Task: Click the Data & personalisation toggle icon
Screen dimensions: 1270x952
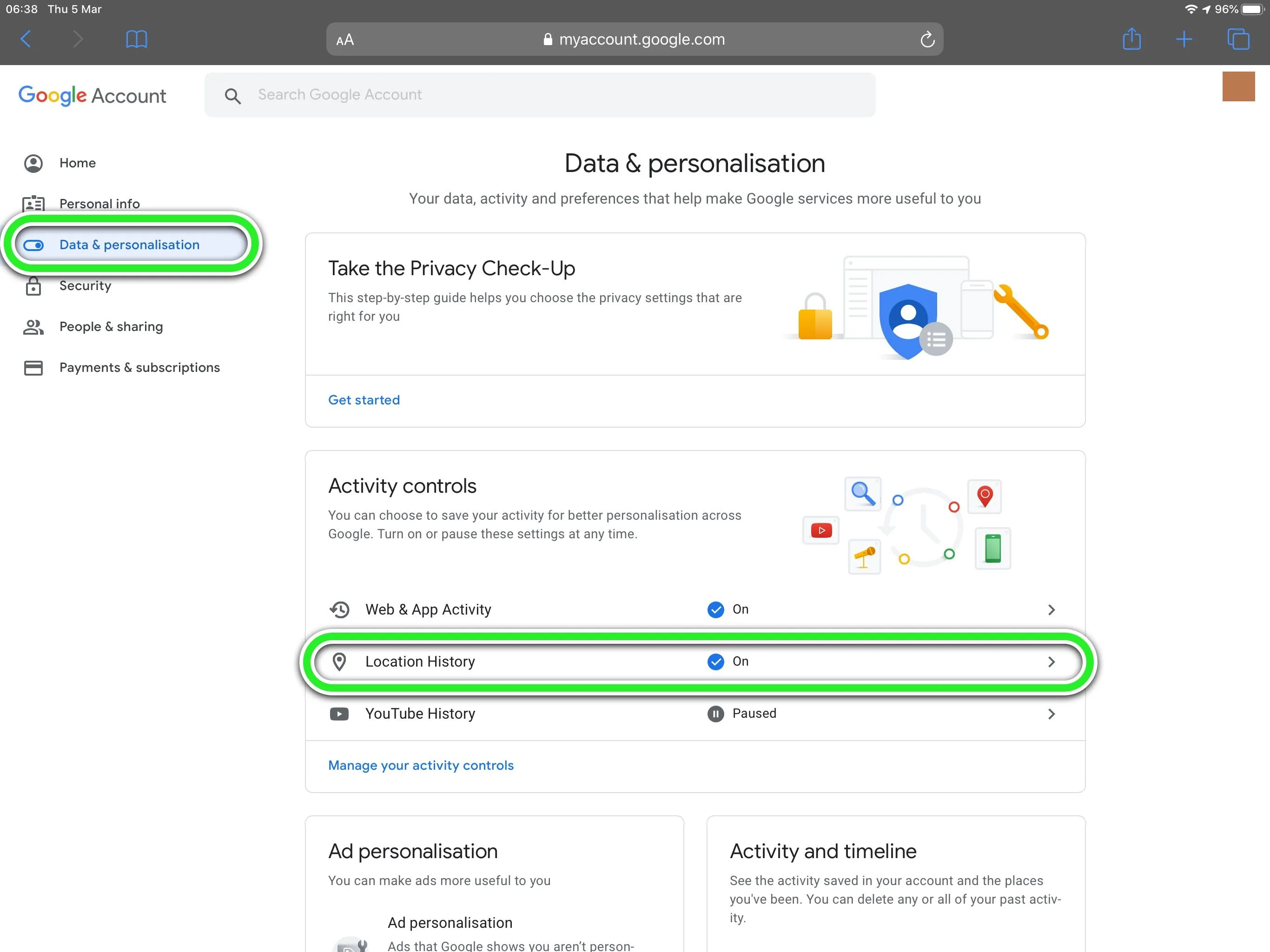Action: tap(33, 245)
